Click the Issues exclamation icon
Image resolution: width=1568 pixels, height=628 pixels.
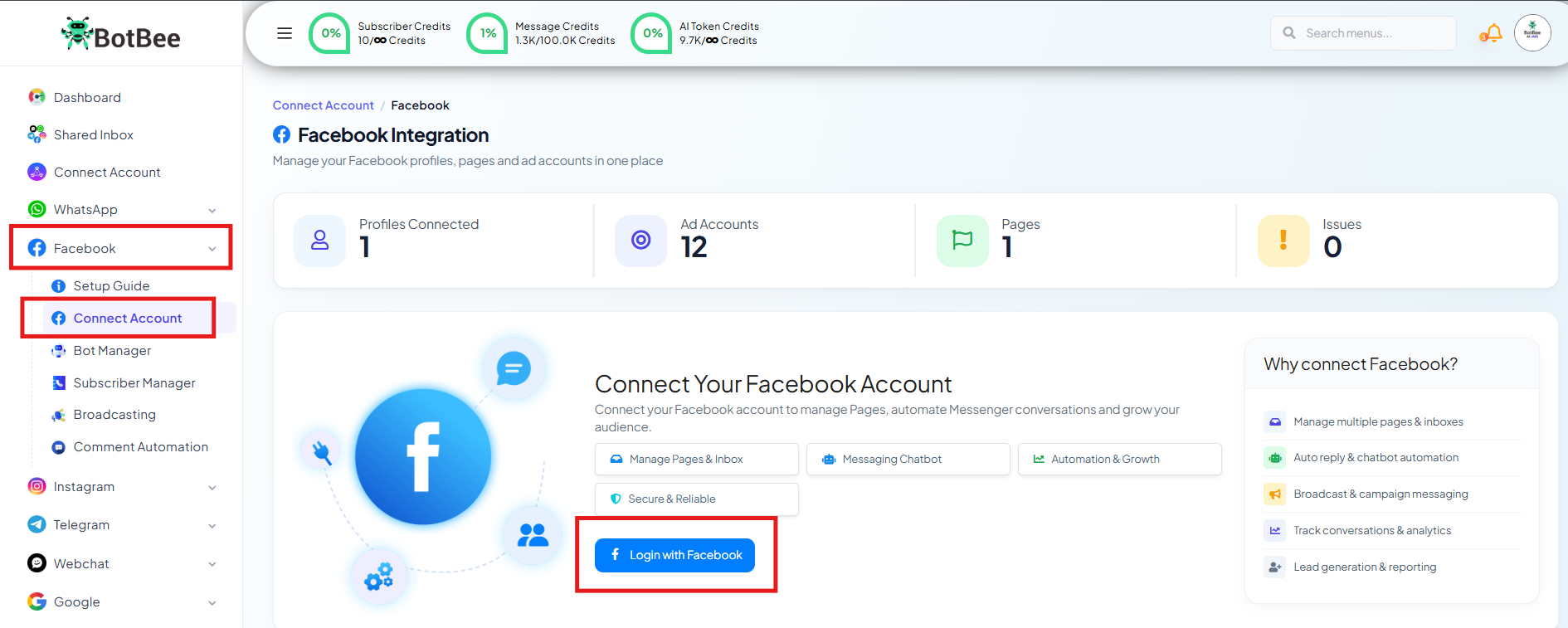(1283, 241)
